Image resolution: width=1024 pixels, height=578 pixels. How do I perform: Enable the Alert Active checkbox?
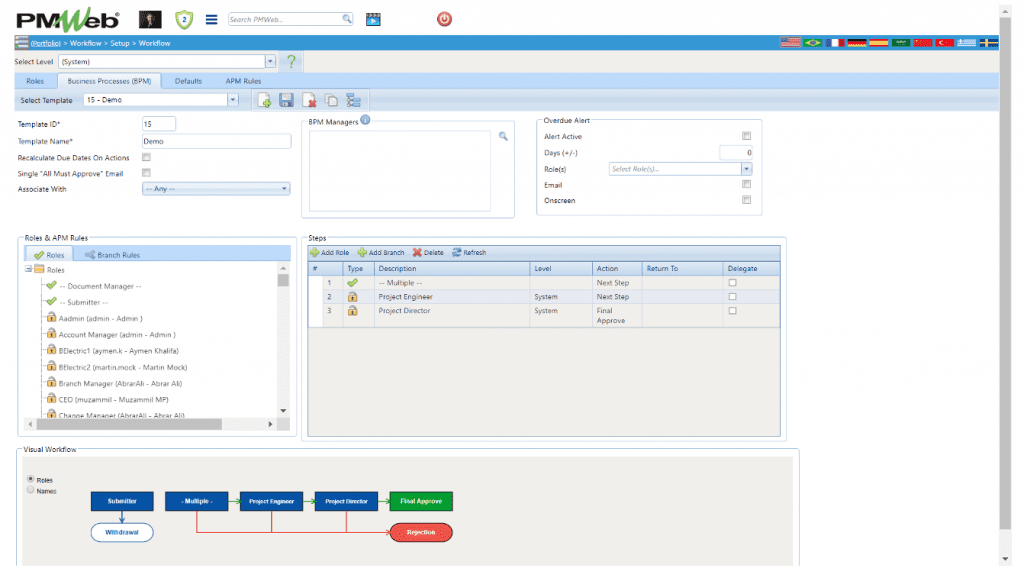(746, 136)
